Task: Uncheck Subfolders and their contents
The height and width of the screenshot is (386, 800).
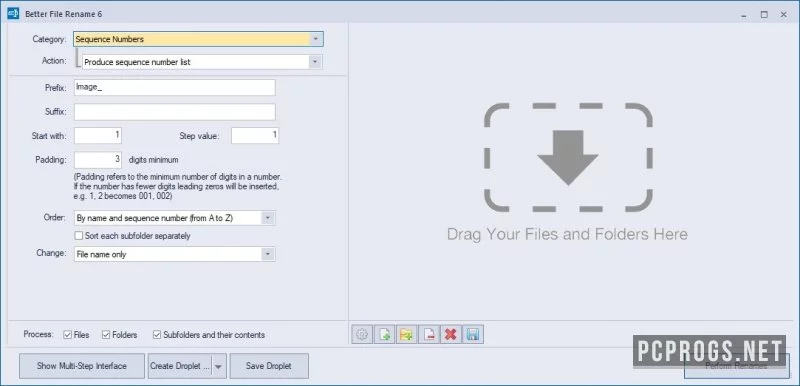Action: [x=157, y=335]
